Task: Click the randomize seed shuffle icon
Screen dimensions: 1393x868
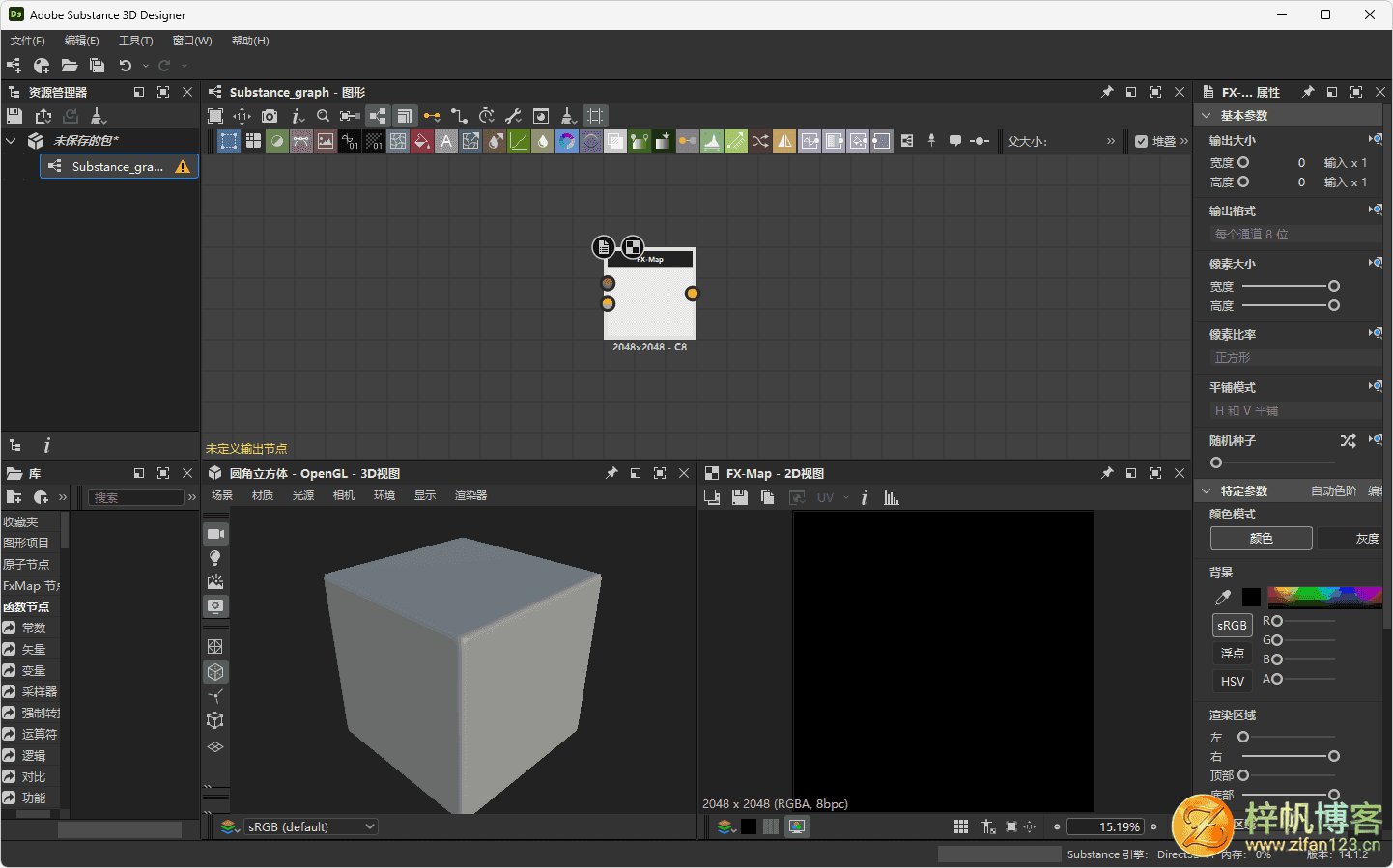Action: coord(1349,440)
